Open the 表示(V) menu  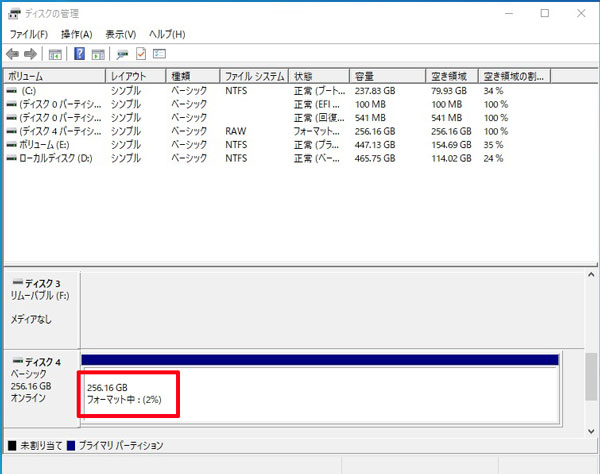(x=121, y=34)
